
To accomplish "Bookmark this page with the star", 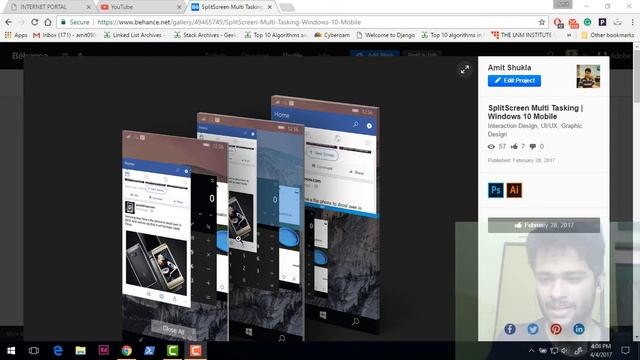I will point(542,22).
